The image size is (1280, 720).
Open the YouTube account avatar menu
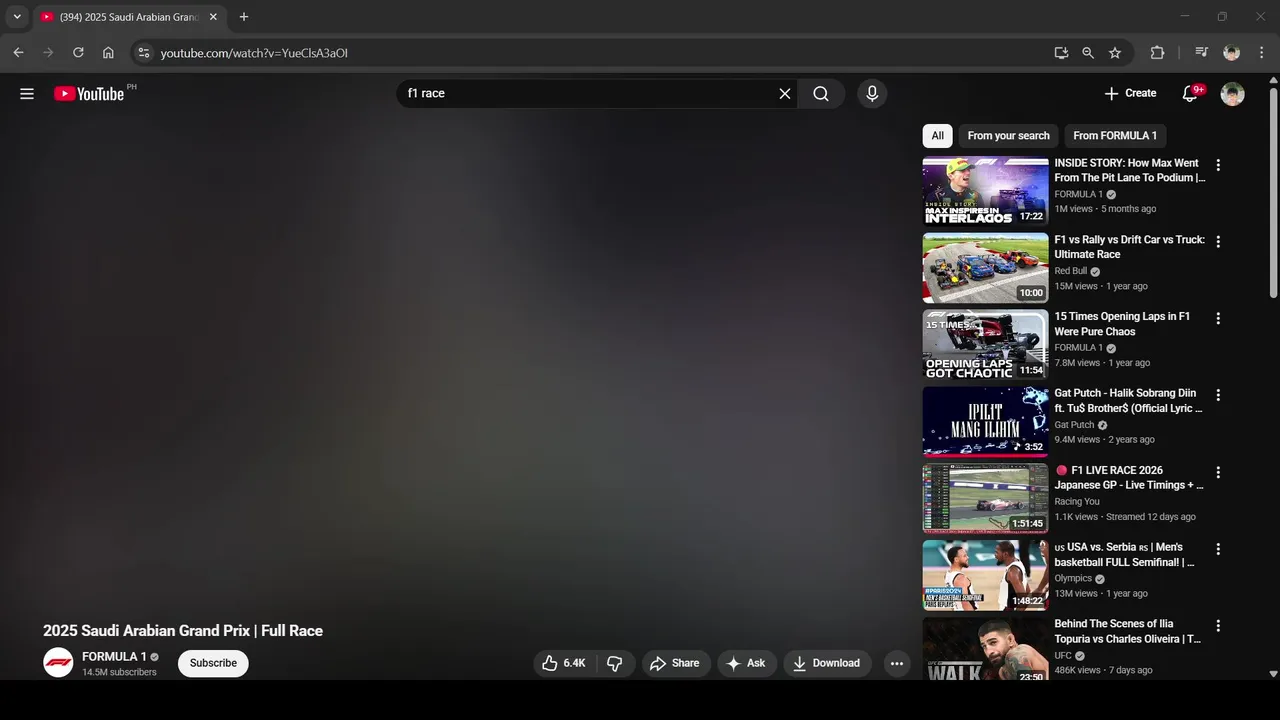tap(1233, 93)
